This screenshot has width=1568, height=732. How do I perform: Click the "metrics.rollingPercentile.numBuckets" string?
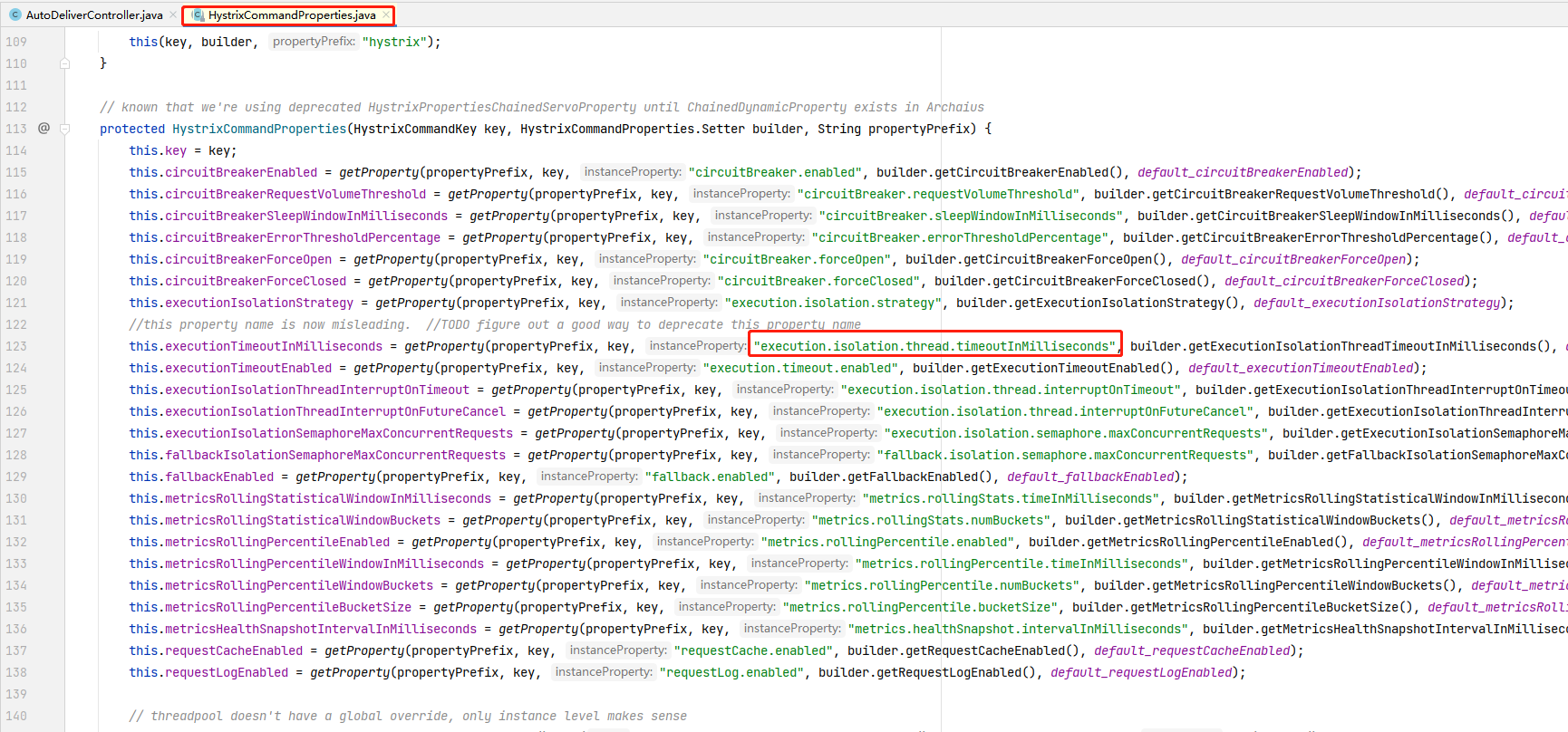[942, 585]
